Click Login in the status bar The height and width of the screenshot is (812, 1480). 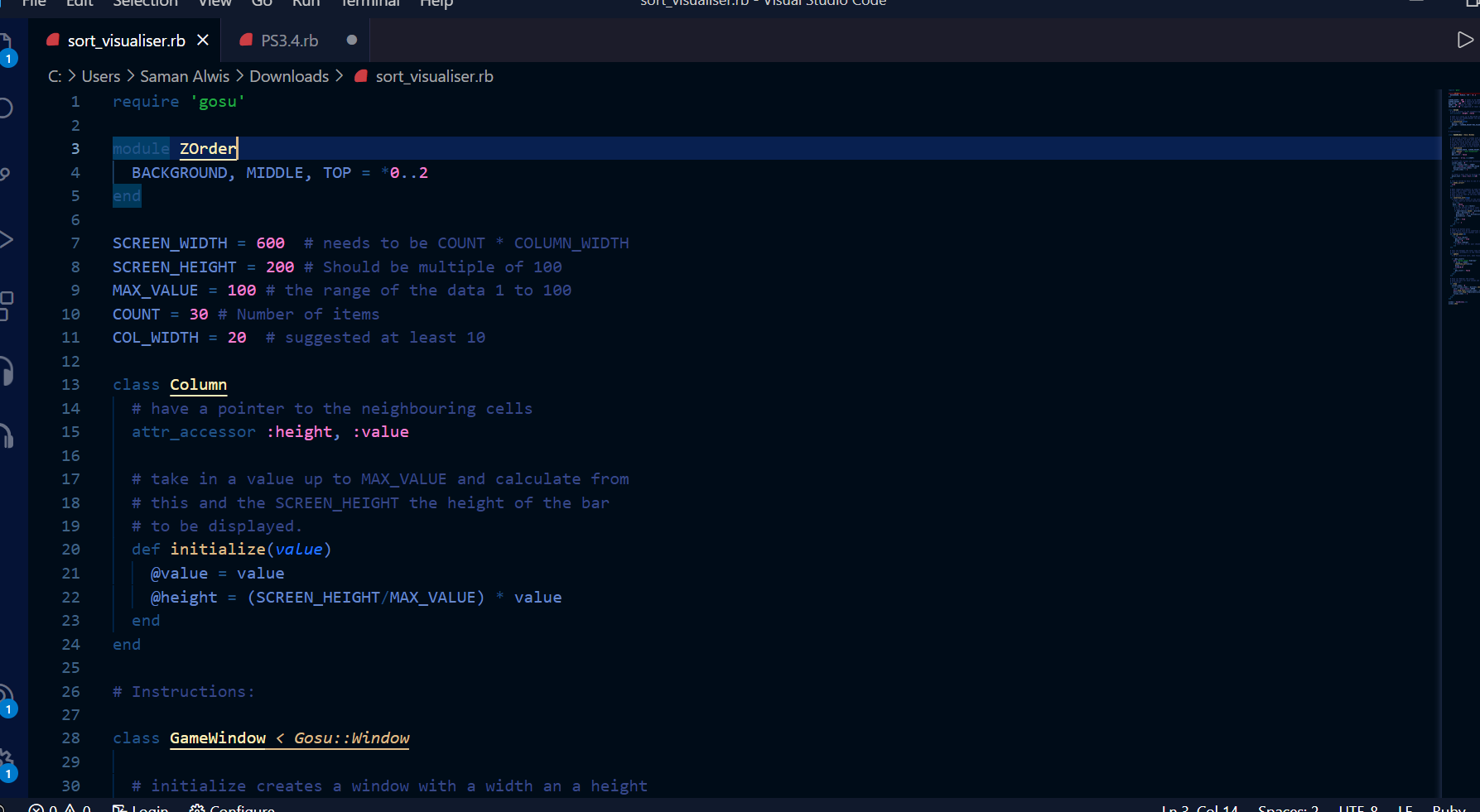click(x=141, y=808)
